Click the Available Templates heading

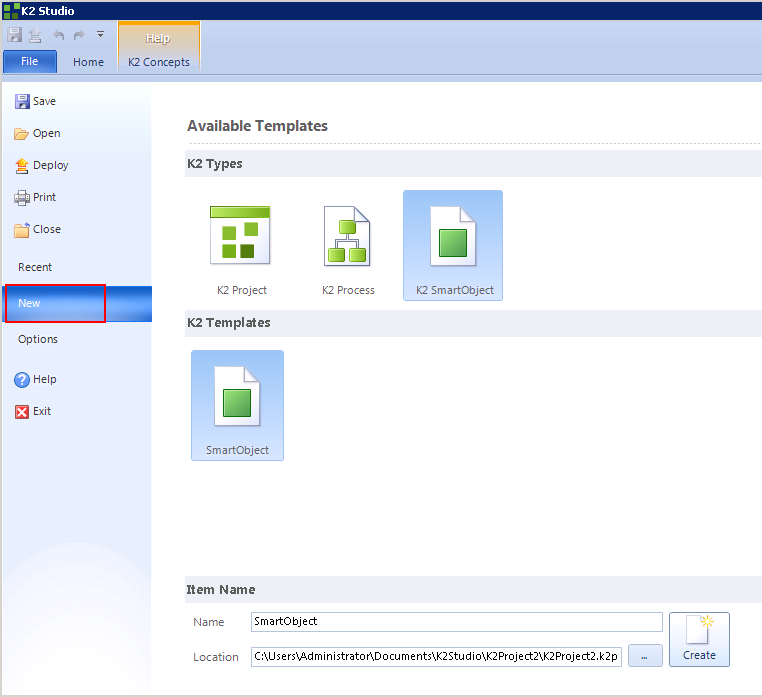pyautogui.click(x=258, y=126)
